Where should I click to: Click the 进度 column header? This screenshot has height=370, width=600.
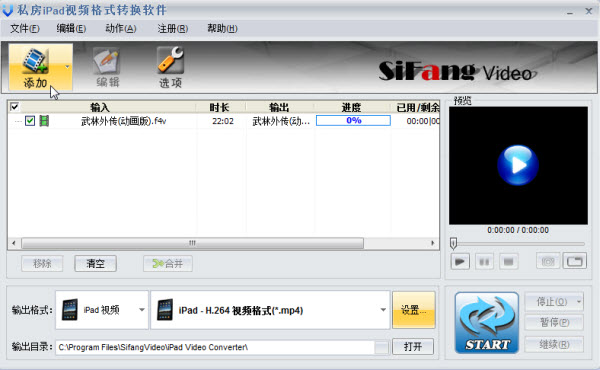[x=351, y=108]
